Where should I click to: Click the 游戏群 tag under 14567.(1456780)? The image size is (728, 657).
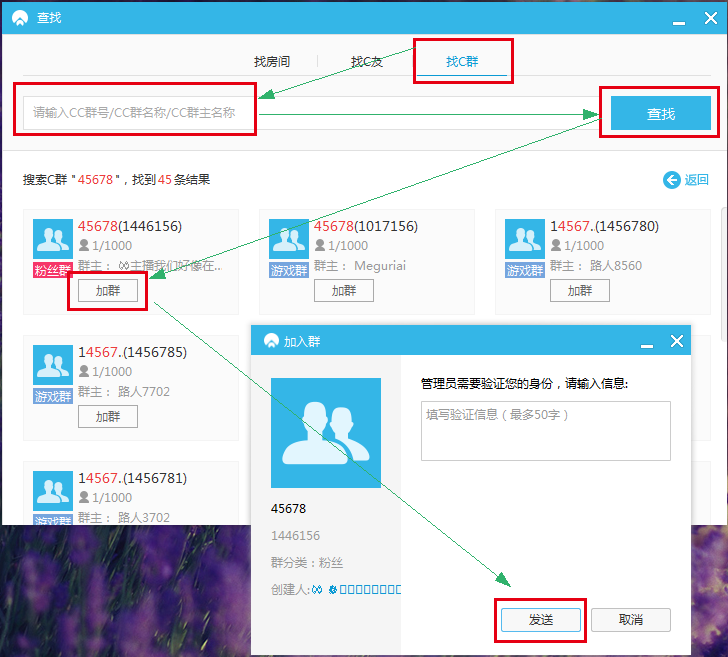[525, 270]
